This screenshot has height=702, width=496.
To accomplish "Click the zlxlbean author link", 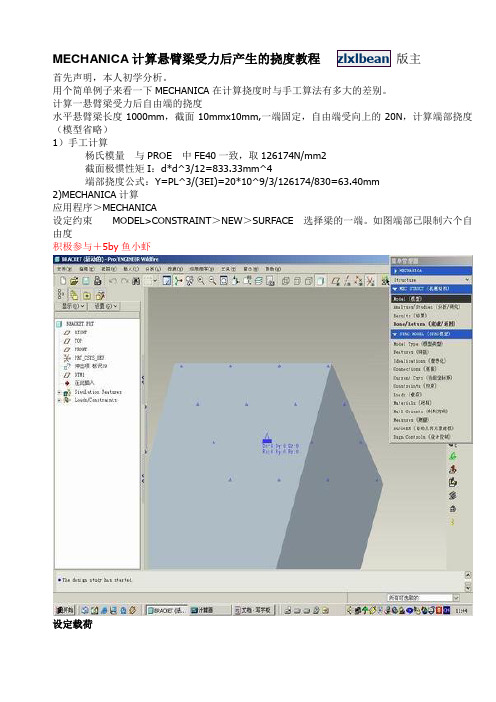I will [x=363, y=59].
